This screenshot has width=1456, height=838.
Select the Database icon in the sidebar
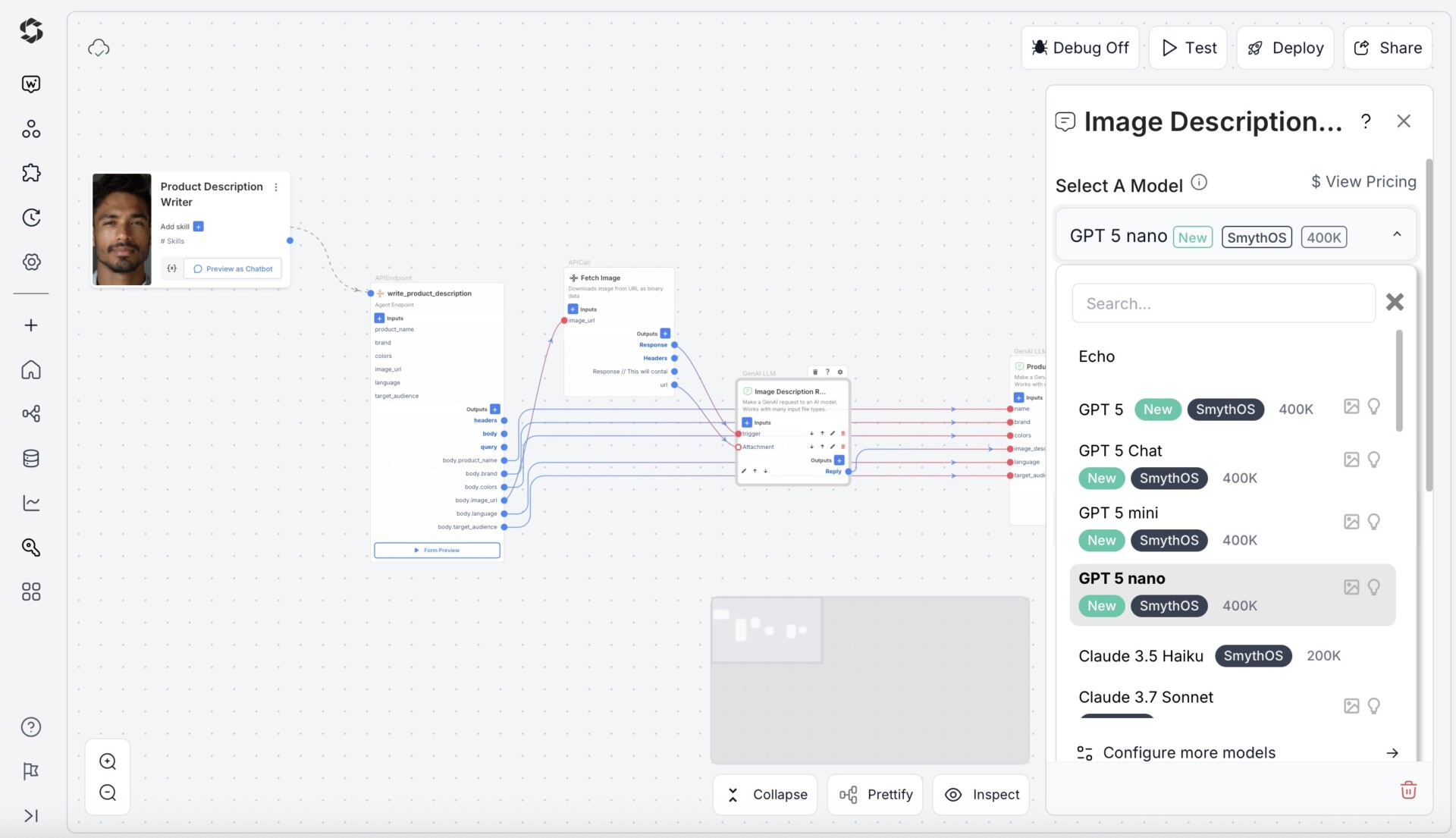31,458
